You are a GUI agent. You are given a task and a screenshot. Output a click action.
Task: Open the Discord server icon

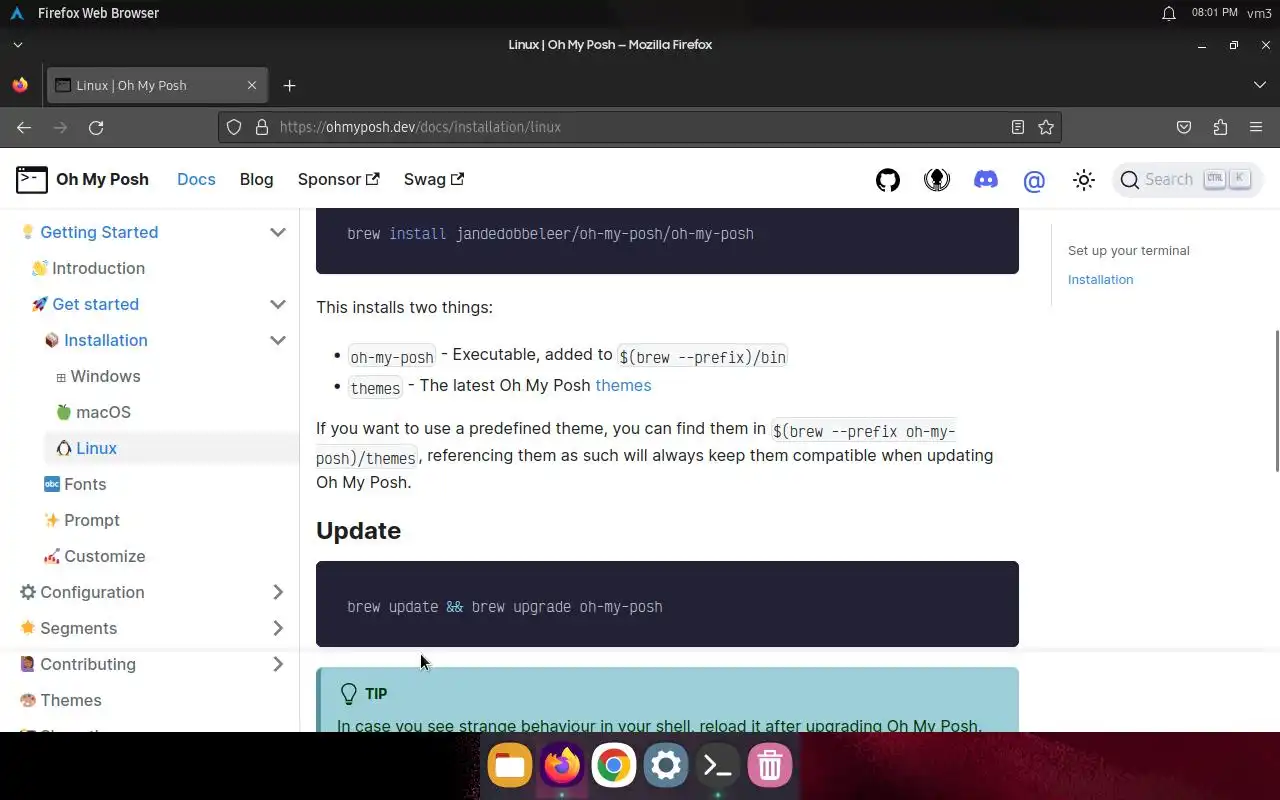(986, 180)
